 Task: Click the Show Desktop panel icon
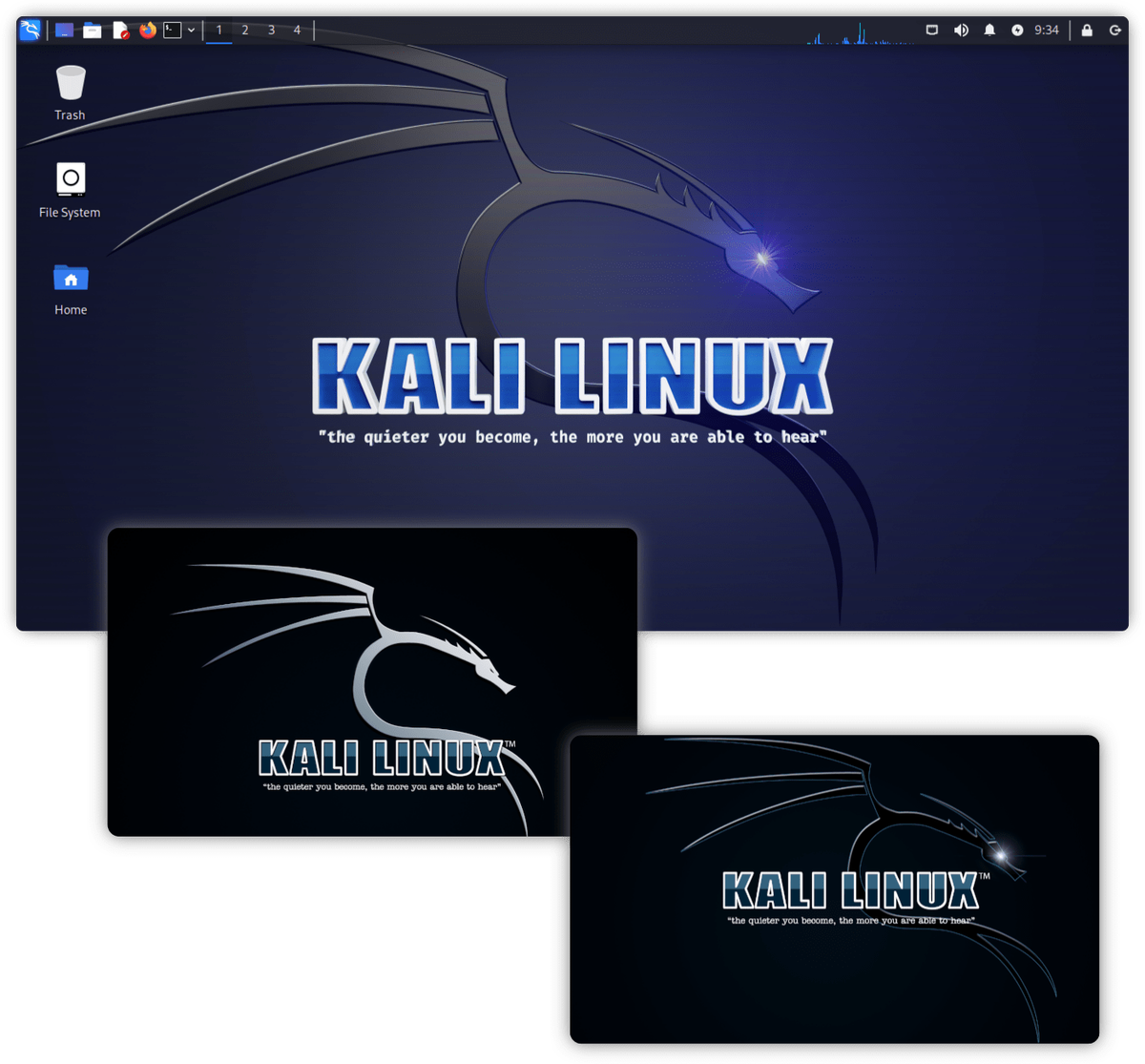pyautogui.click(x=64, y=31)
